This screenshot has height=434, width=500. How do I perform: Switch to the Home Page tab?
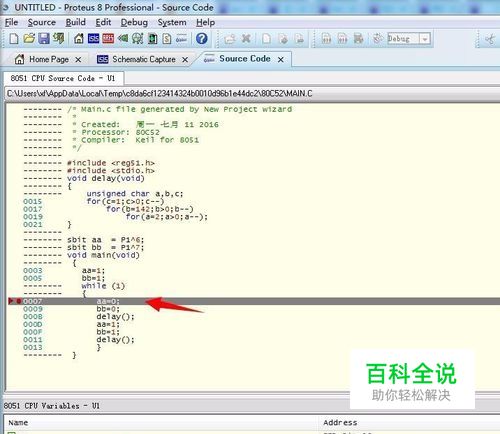(49, 59)
